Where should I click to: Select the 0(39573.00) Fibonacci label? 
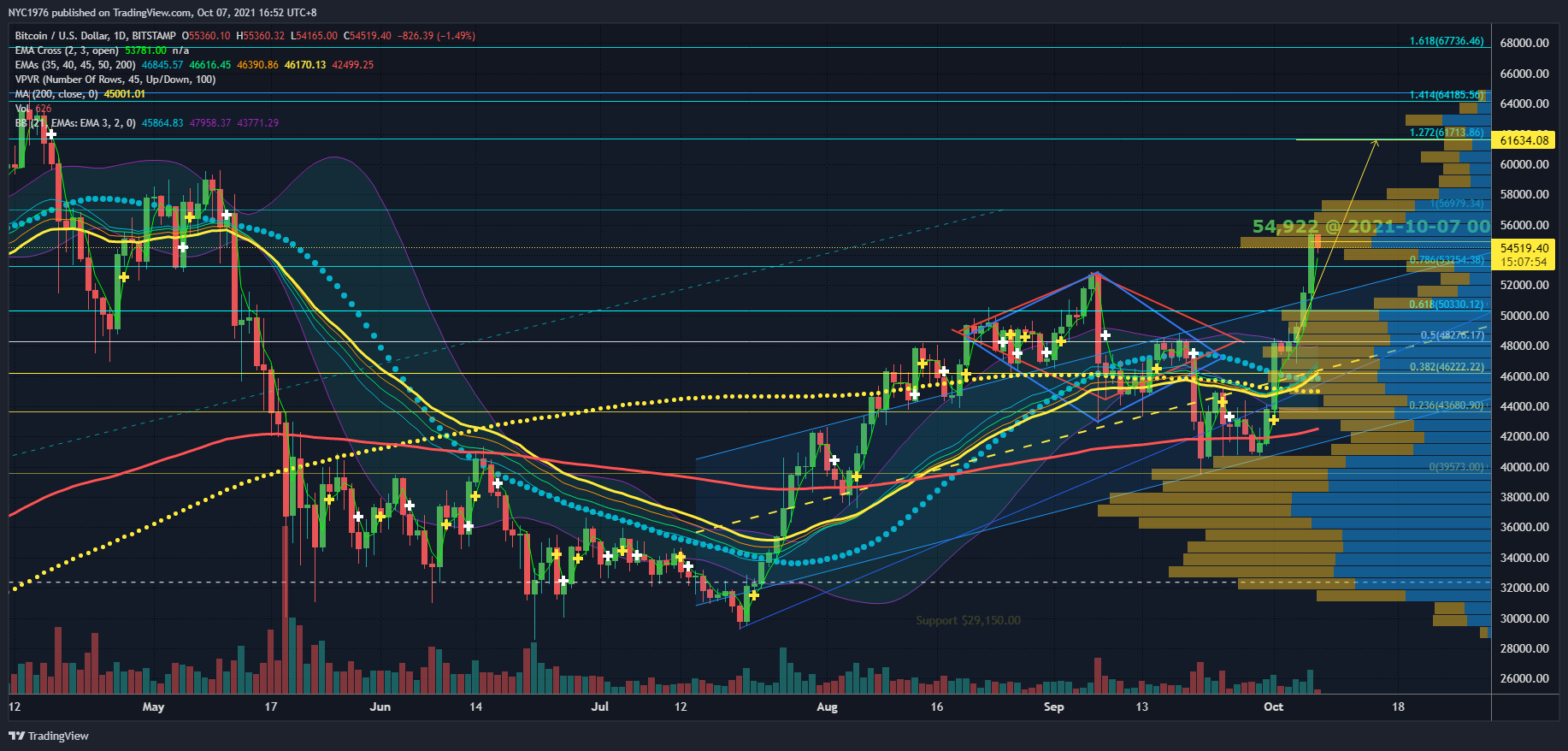pyautogui.click(x=1457, y=467)
